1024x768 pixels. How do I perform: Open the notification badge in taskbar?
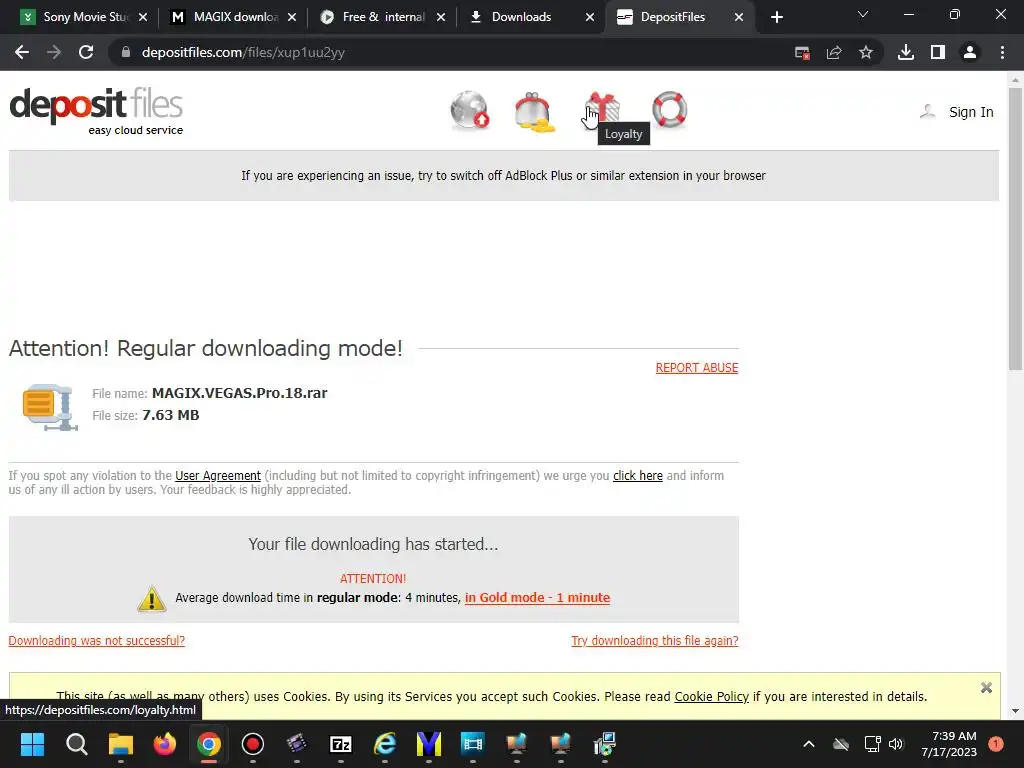(x=996, y=744)
